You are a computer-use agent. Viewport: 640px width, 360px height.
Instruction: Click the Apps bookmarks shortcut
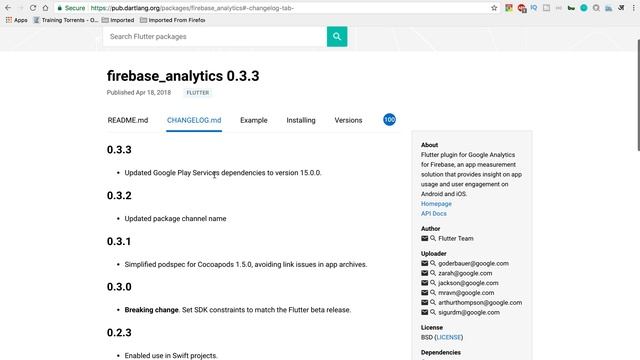[16, 20]
